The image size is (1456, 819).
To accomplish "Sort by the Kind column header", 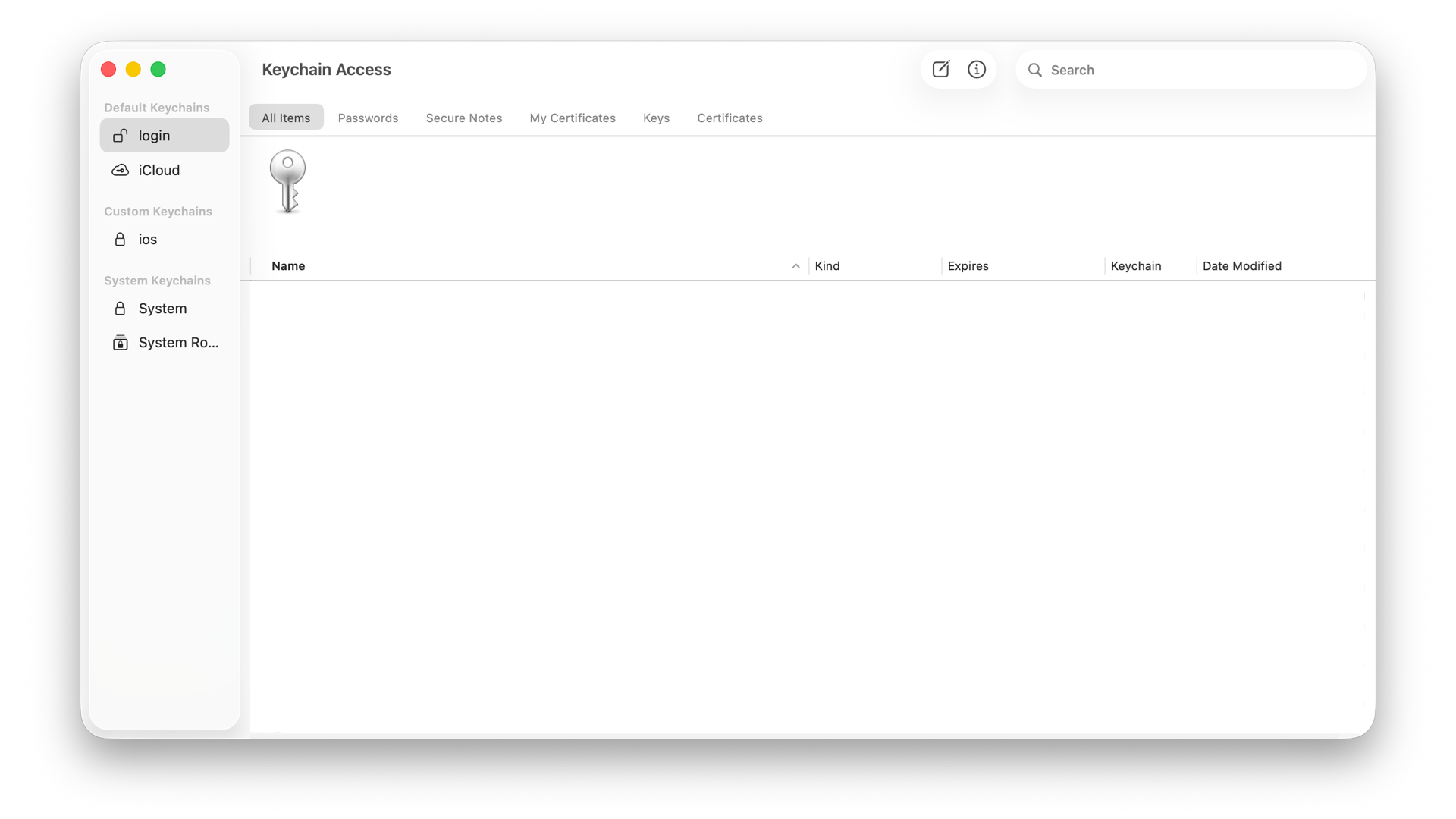I will coord(827,266).
